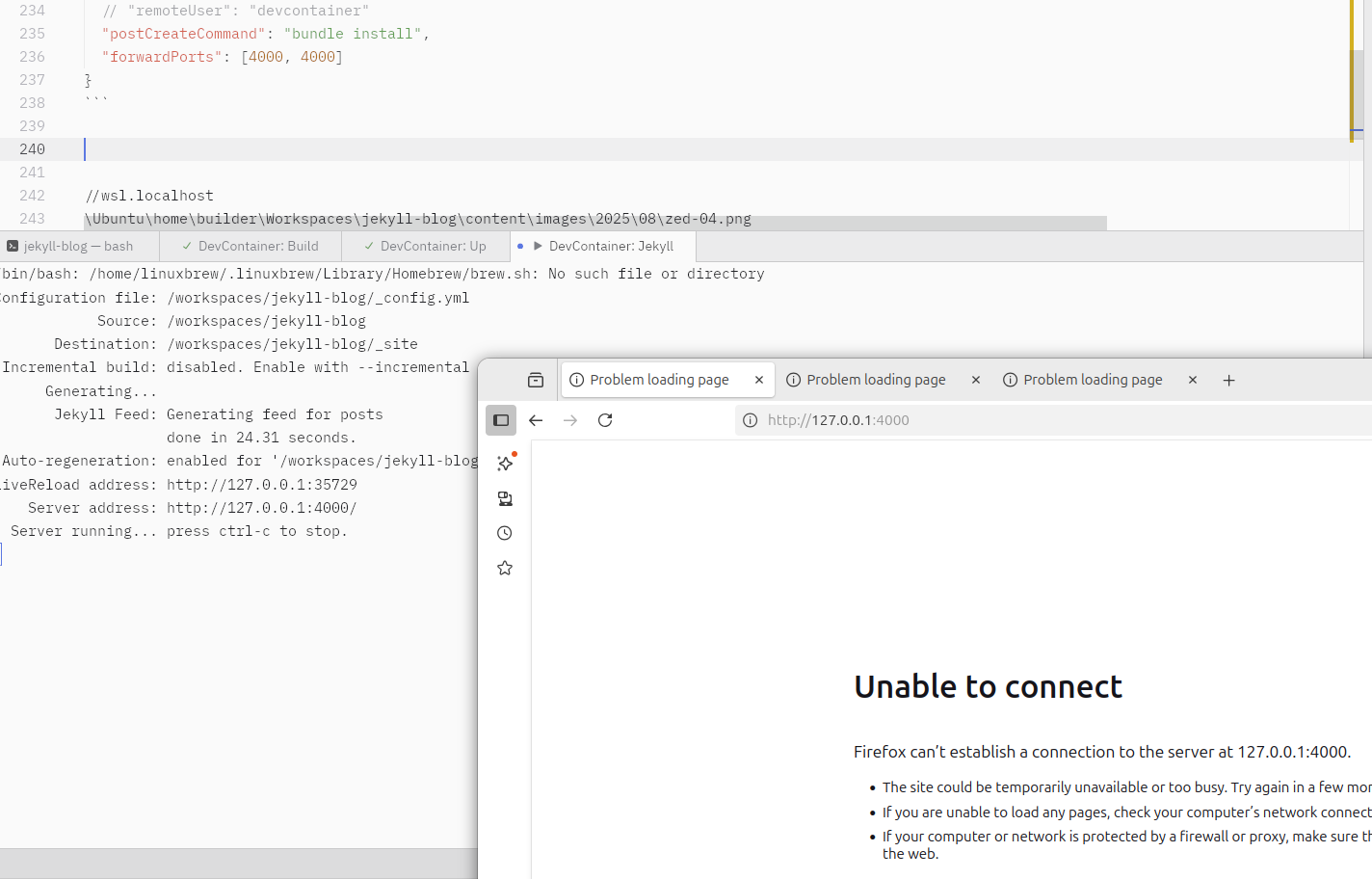Select the DevContainer: Build tab
This screenshot has width=1372, height=879.
pos(251,246)
